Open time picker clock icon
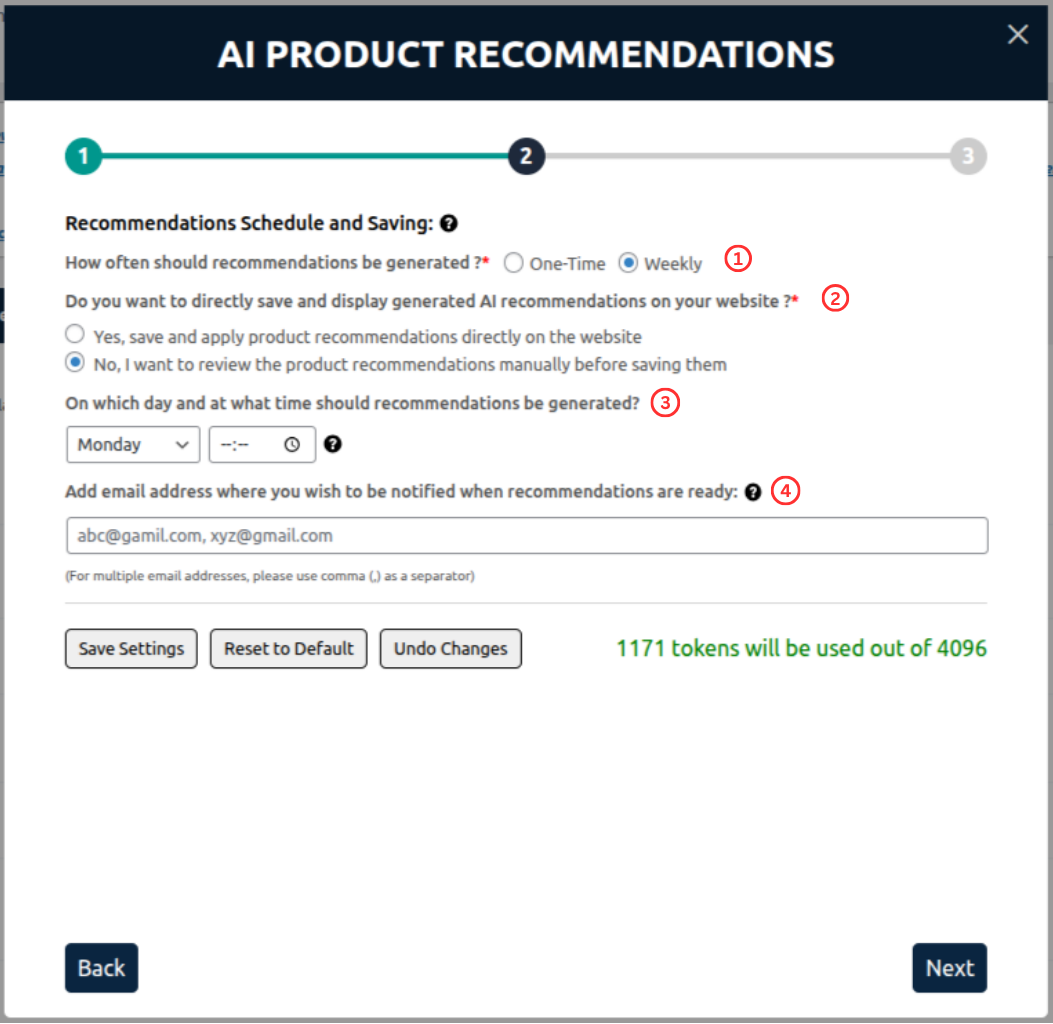The image size is (1053, 1024). (292, 445)
